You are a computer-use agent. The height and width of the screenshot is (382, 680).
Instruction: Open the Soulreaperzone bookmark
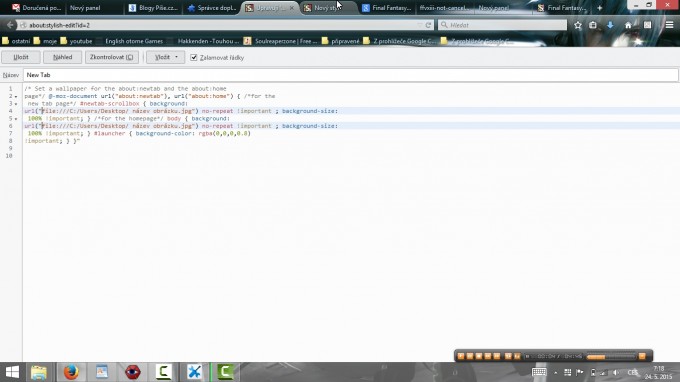(x=280, y=41)
